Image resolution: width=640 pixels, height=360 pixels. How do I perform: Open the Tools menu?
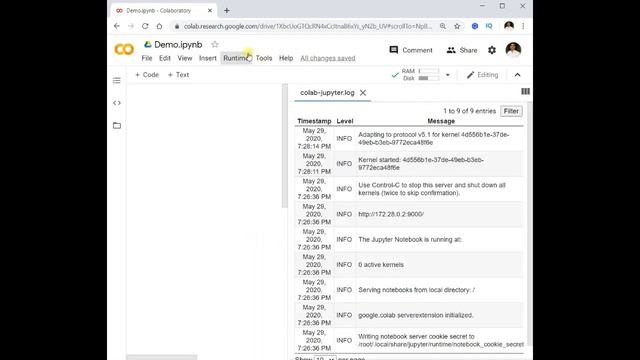coord(264,58)
